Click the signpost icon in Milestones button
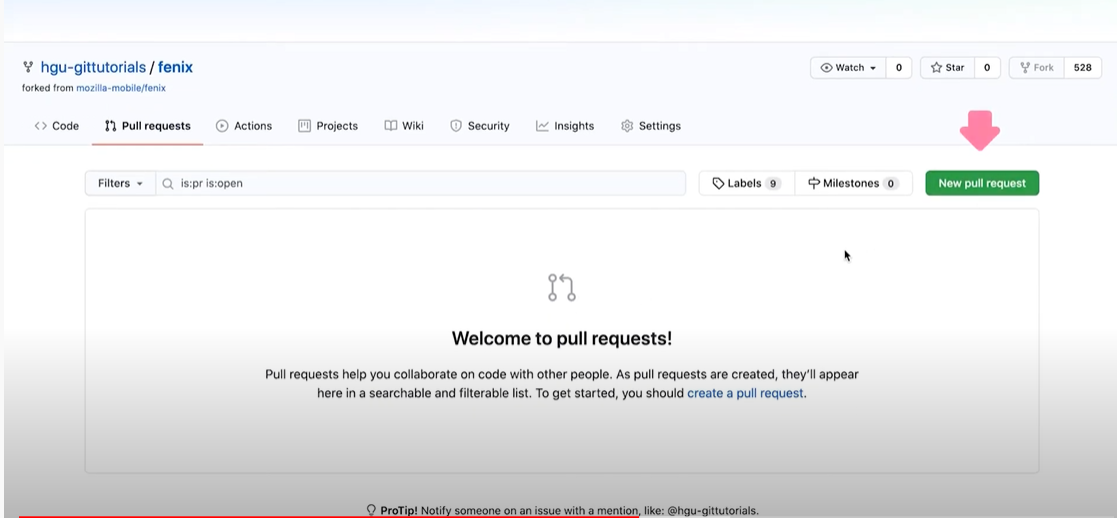1117x518 pixels. [814, 183]
